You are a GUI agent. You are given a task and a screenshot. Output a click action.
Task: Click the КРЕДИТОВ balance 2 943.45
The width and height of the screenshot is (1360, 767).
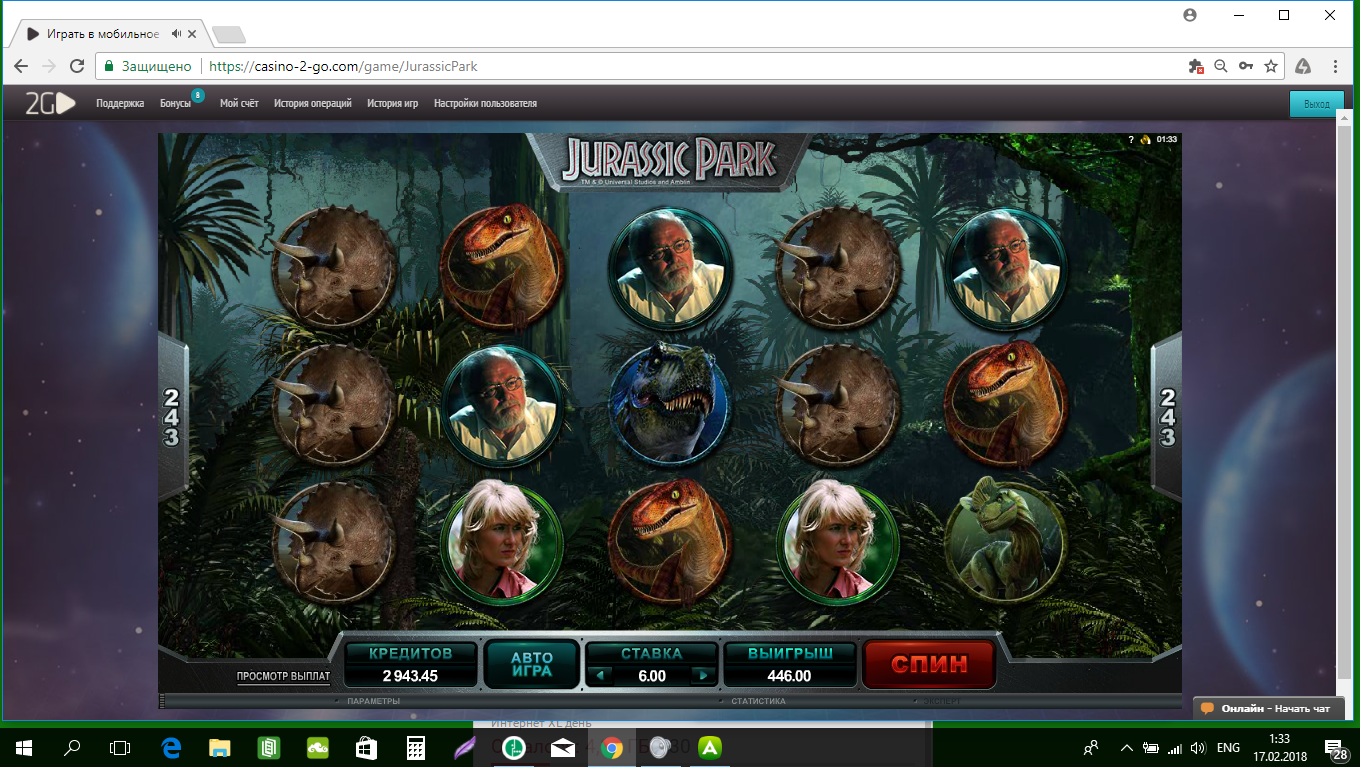tap(410, 676)
